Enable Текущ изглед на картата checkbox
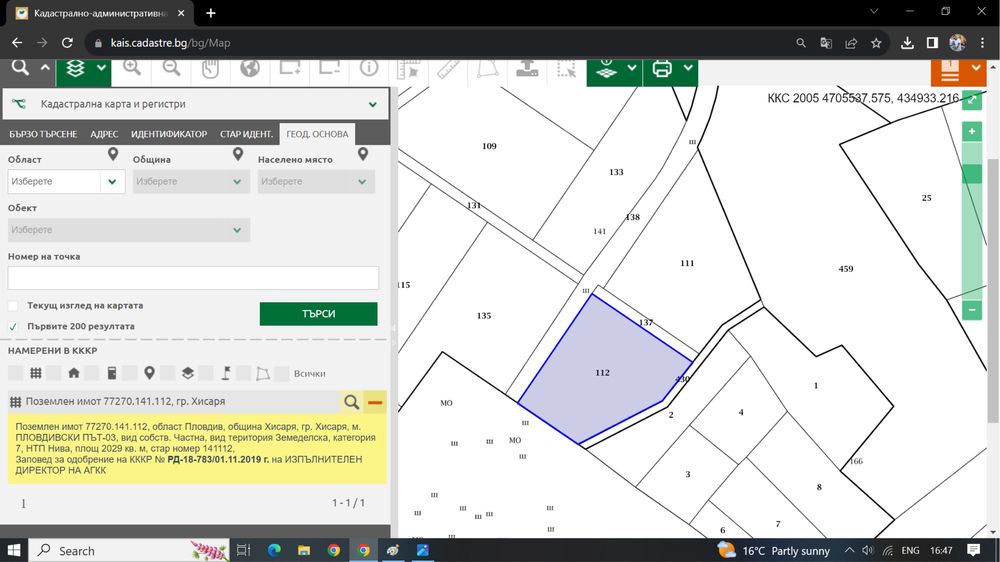The height and width of the screenshot is (562, 1000). tap(13, 306)
